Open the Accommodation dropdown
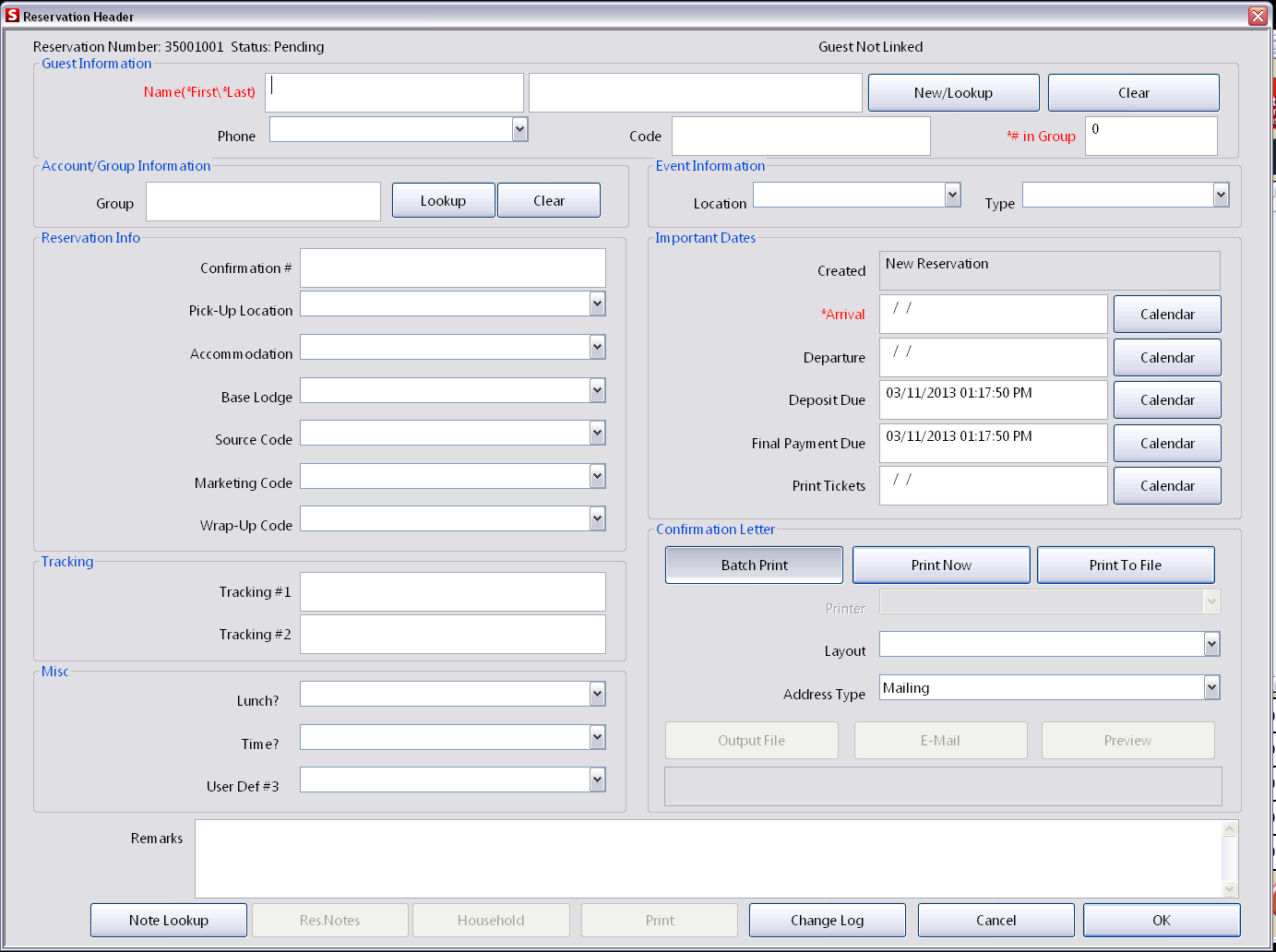The image size is (1276, 952). click(598, 347)
